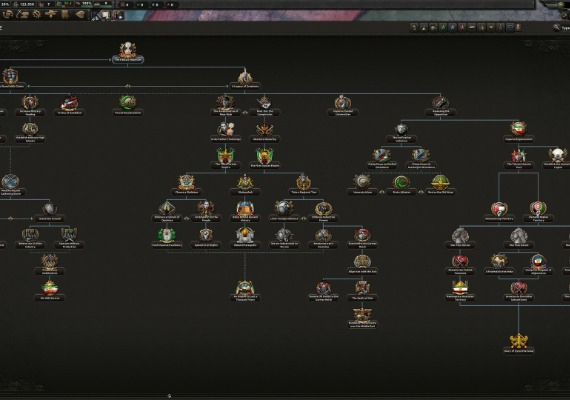Choose the focus directly below Increase Military Funding

pos(30,132)
